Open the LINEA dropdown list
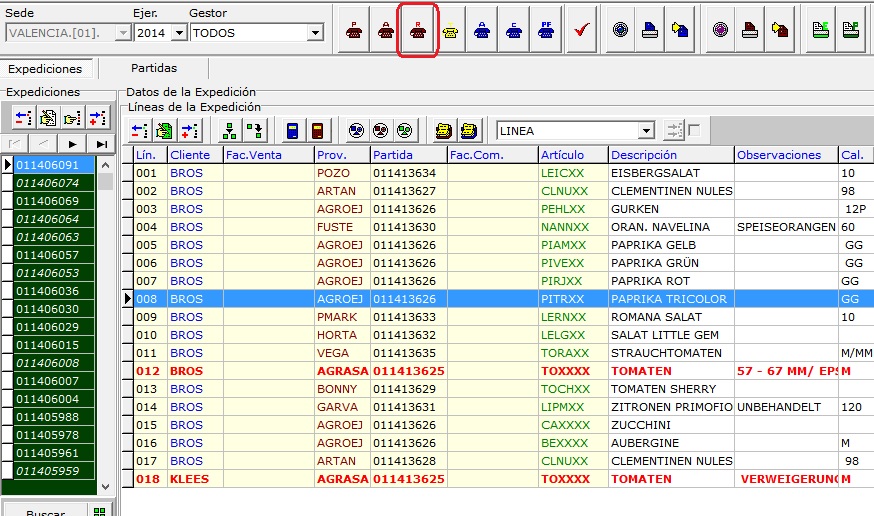Image resolution: width=874 pixels, height=516 pixels. click(646, 131)
